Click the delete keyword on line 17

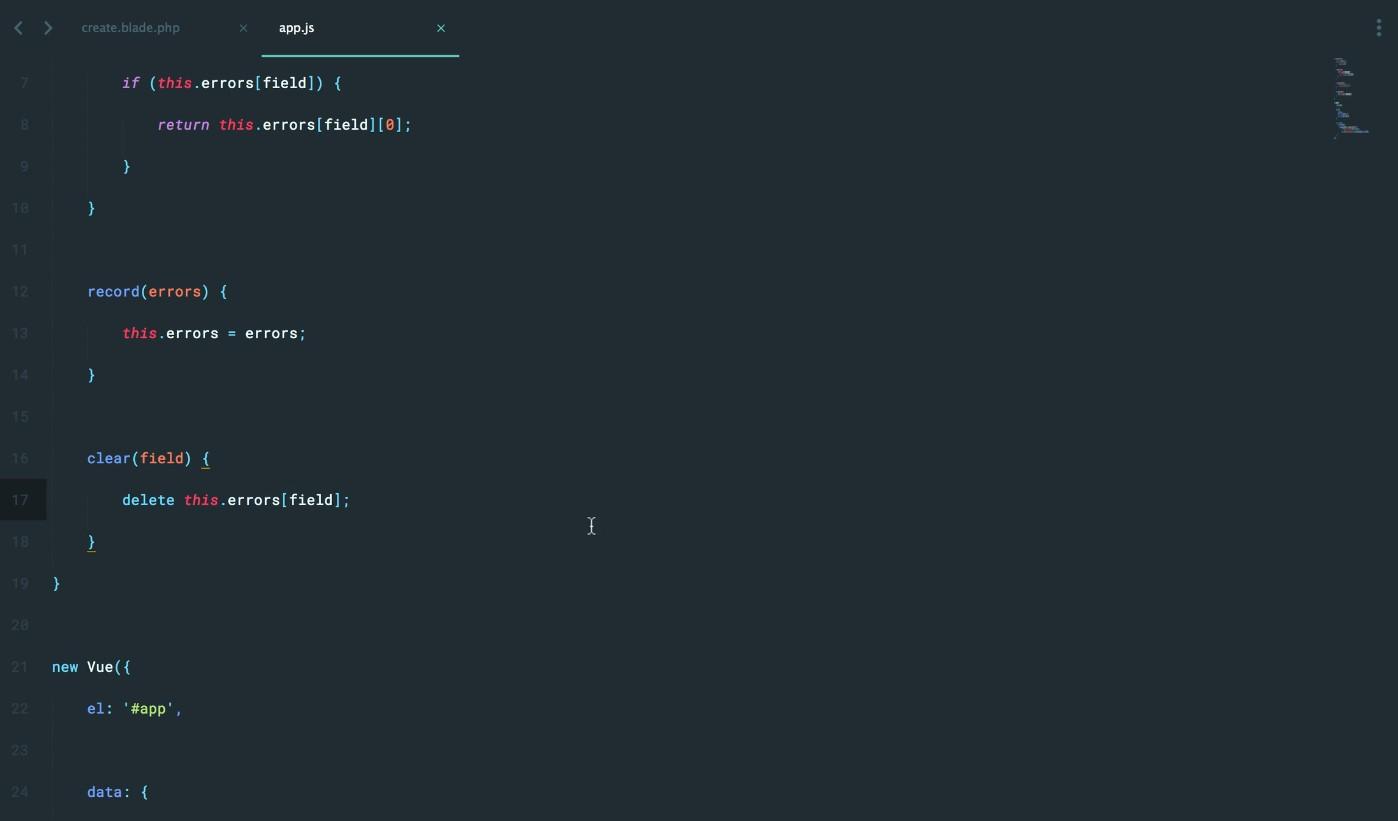pos(148,500)
